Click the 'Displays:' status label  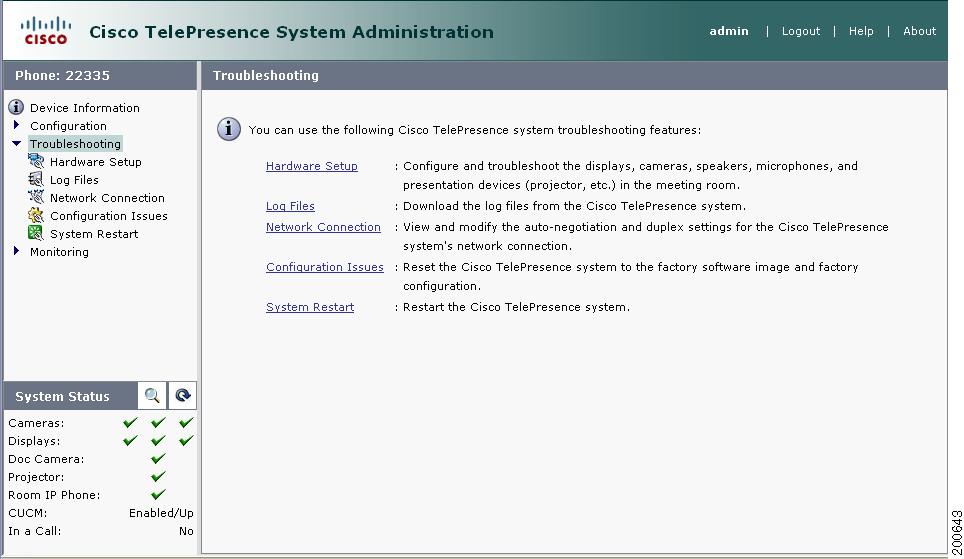pos(34,441)
